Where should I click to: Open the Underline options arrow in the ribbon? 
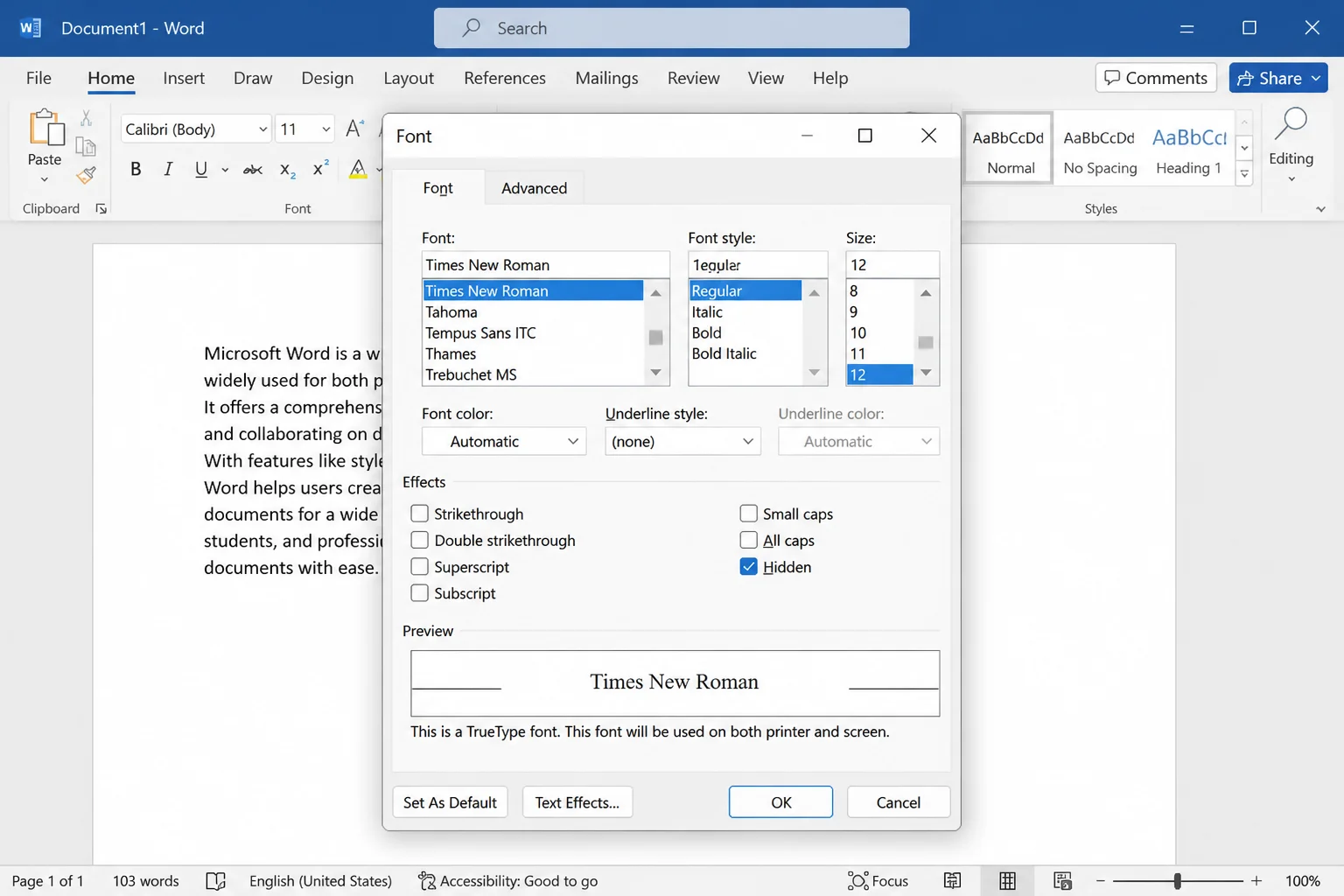[225, 170]
